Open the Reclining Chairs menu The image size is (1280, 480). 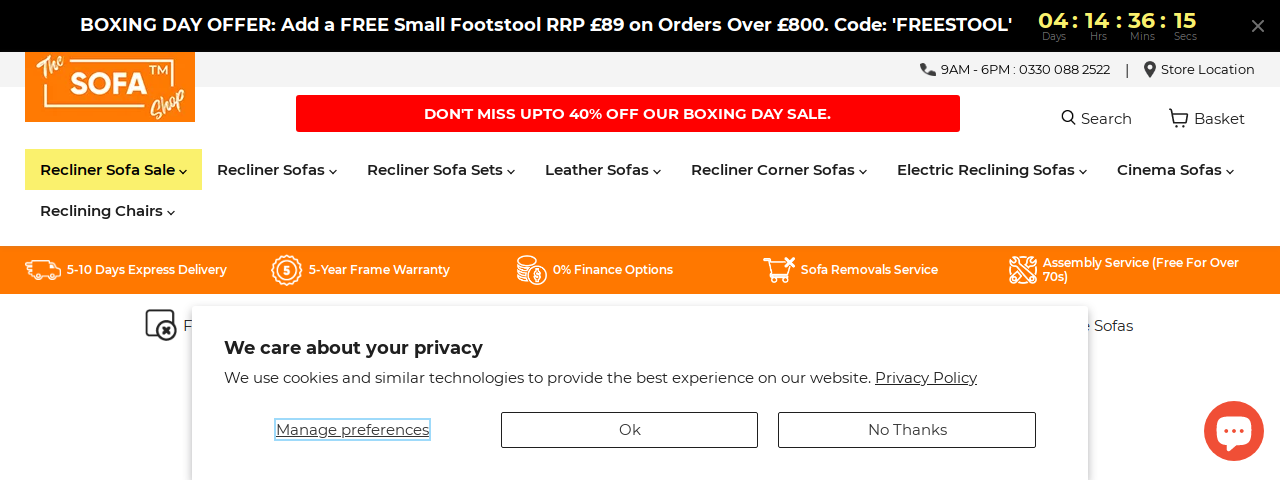[107, 211]
